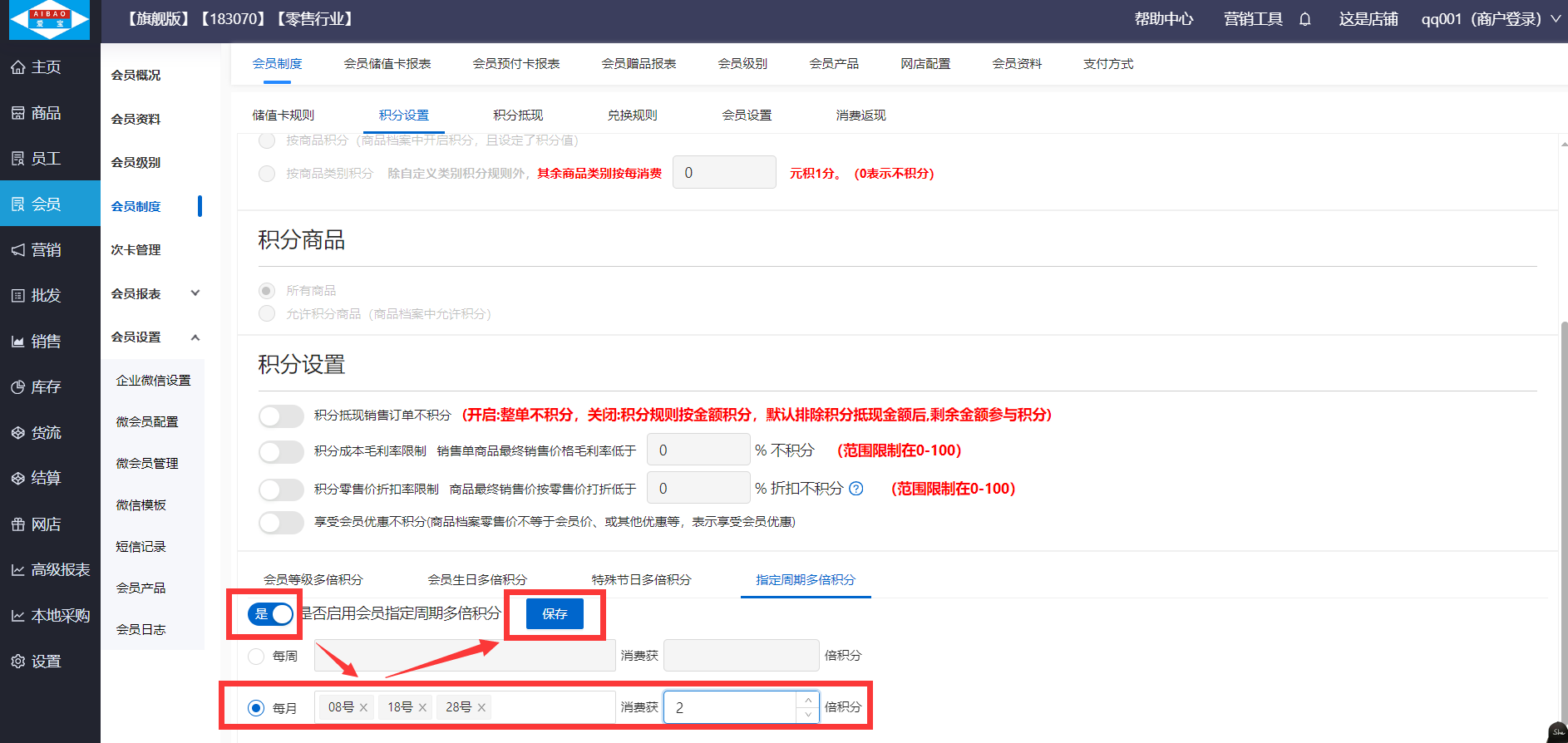1568x743 pixels.
Task: Open the 主页 home sidebar icon
Action: [18, 67]
